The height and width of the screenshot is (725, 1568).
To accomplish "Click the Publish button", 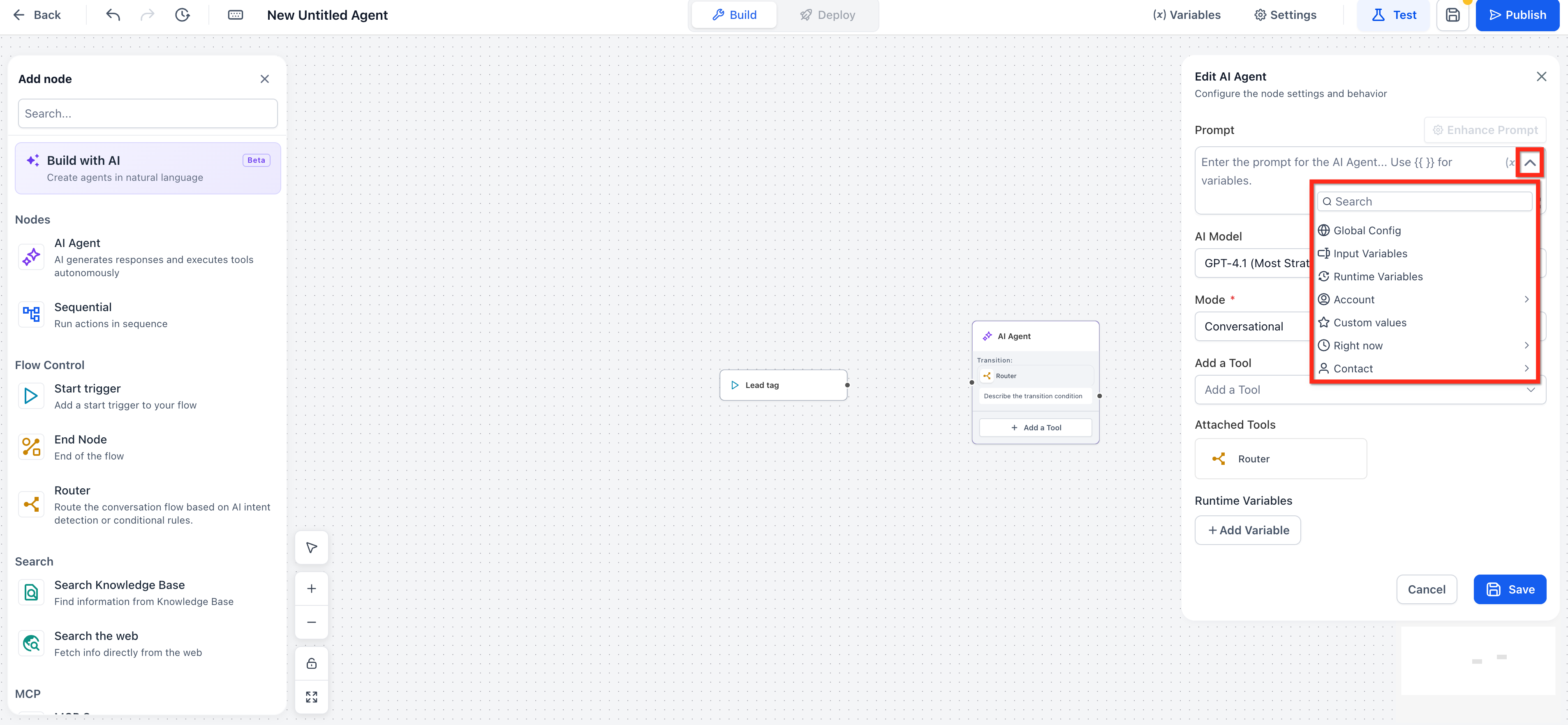I will (x=1517, y=15).
